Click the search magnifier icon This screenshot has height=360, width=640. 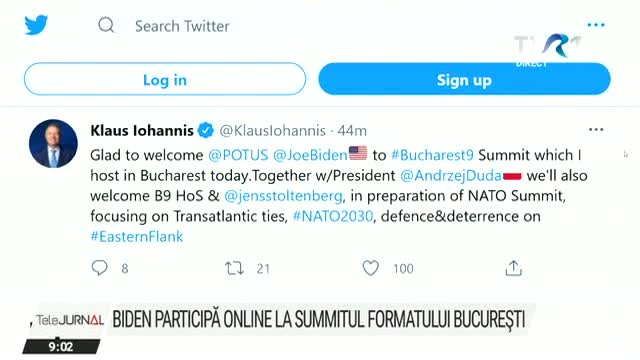[x=106, y=25]
